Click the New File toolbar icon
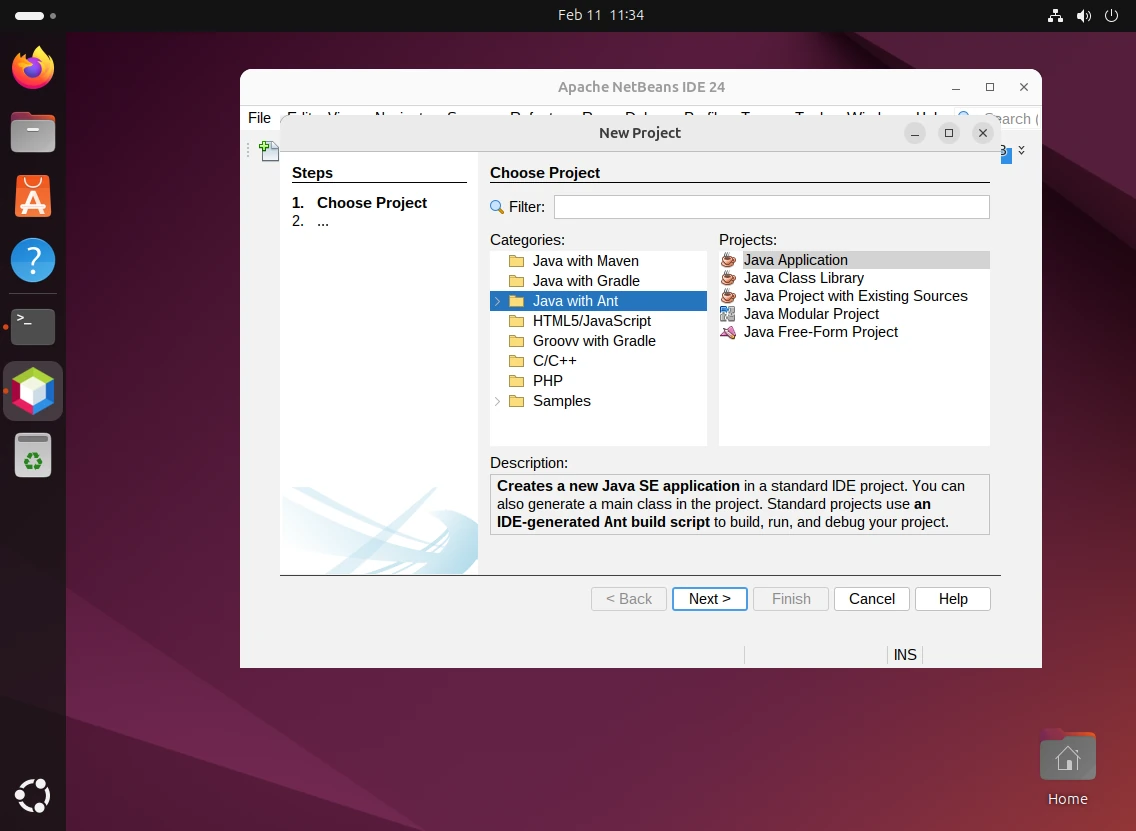Viewport: 1136px width, 831px height. [x=268, y=151]
